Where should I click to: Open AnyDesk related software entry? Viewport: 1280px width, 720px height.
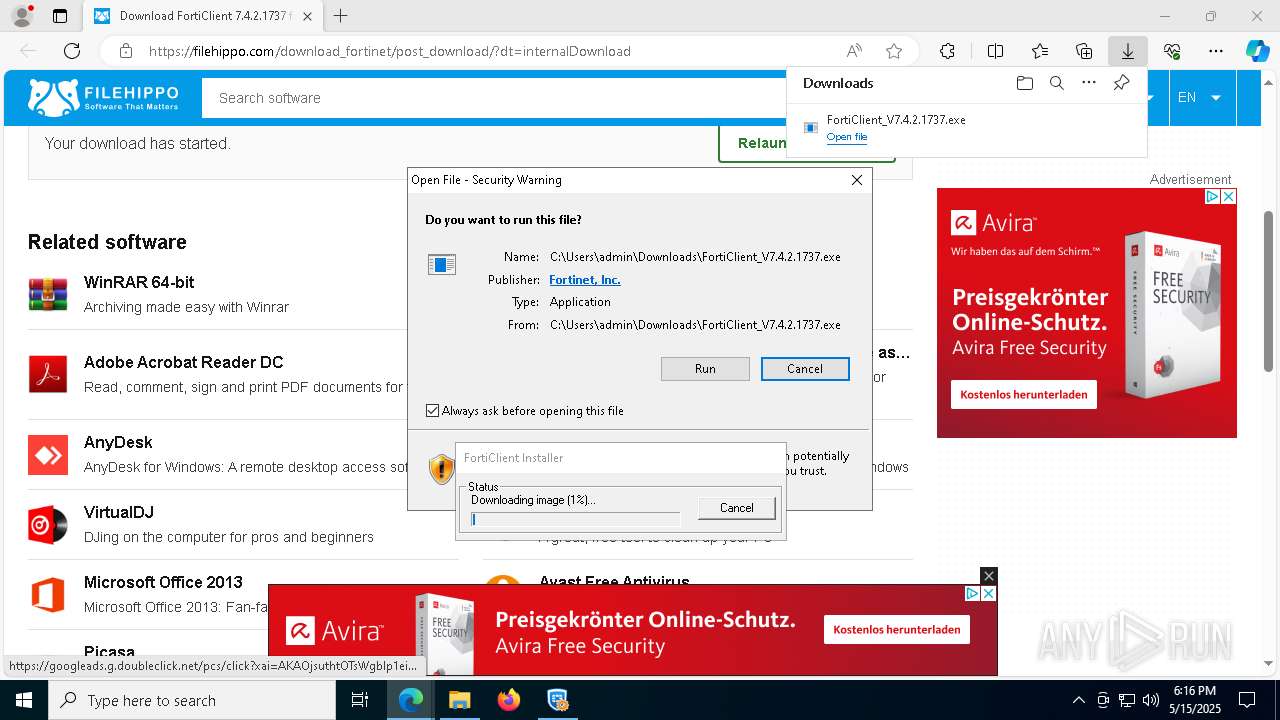pos(118,442)
